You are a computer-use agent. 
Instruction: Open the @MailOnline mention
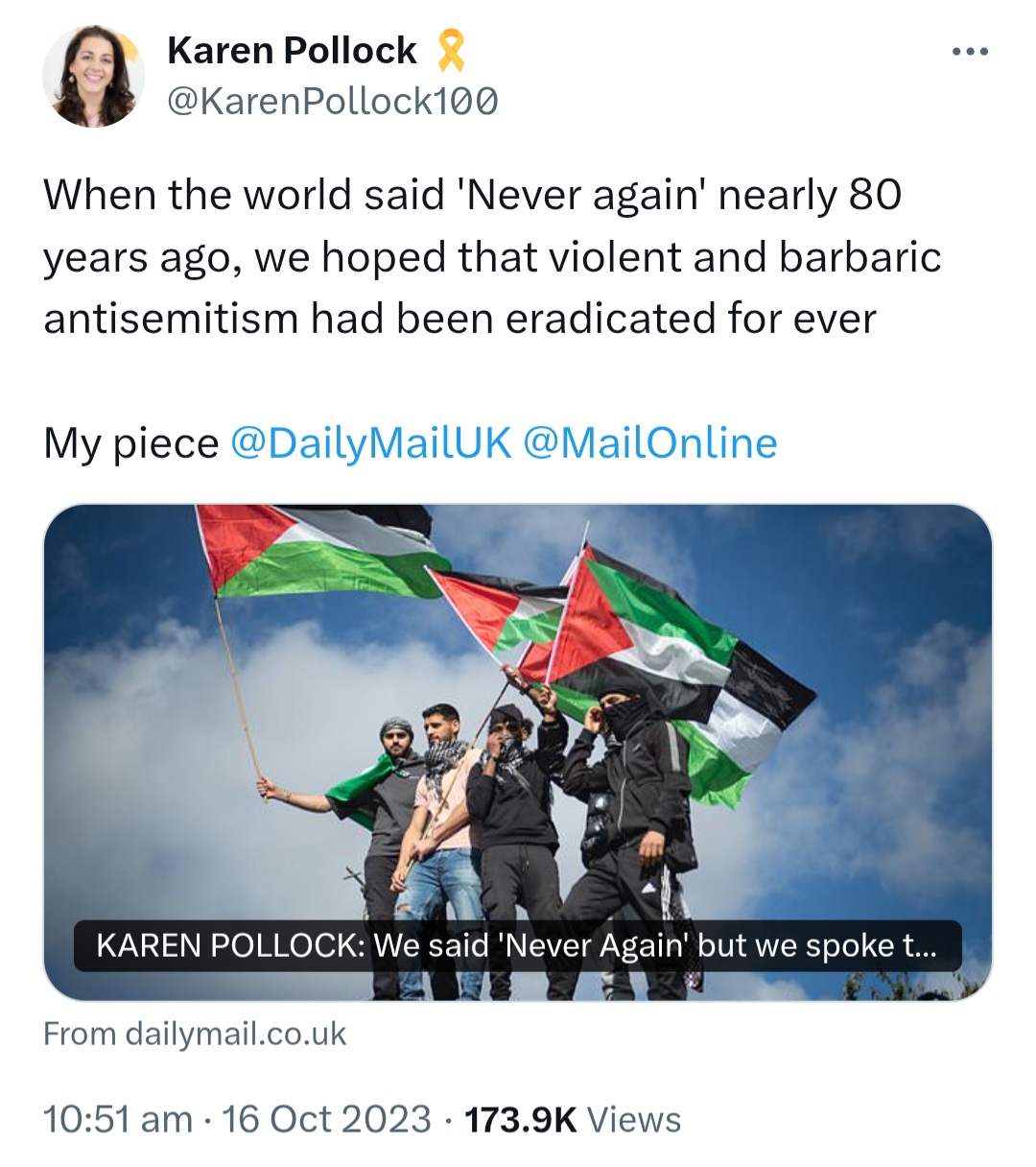[650, 442]
